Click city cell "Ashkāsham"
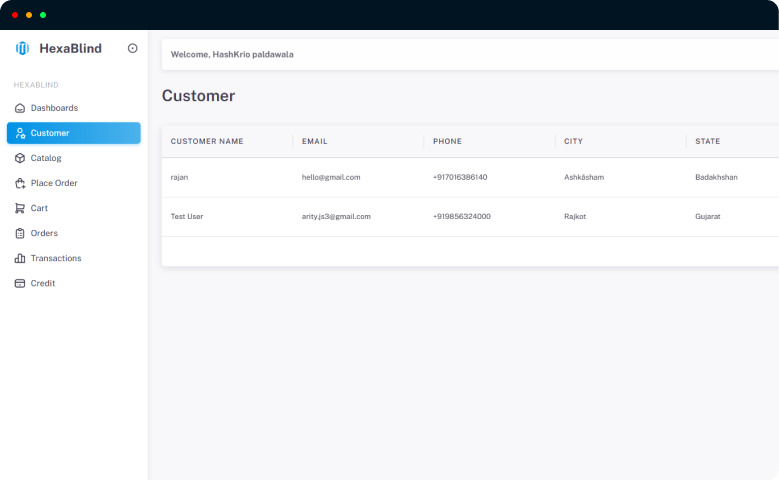This screenshot has height=480, width=779. click(584, 177)
